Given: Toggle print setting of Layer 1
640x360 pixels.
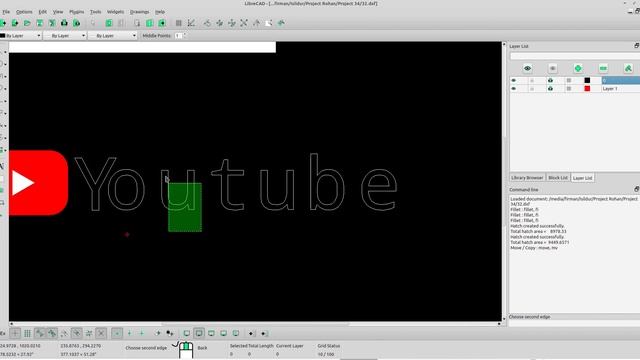Looking at the screenshot, I should pyautogui.click(x=550, y=89).
